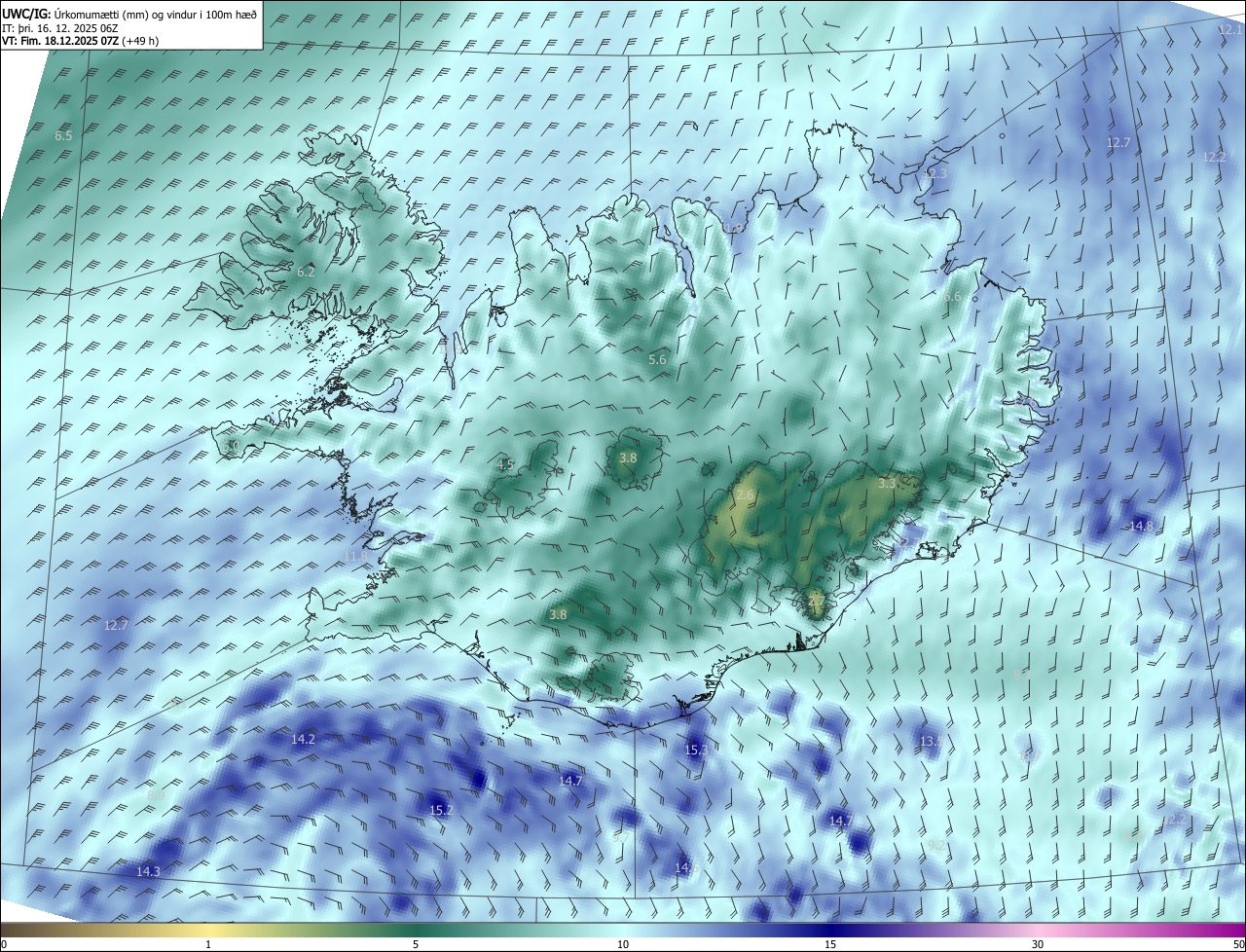The image size is (1246, 952).
Task: Click the 10 tick on the color scale
Action: [x=623, y=944]
